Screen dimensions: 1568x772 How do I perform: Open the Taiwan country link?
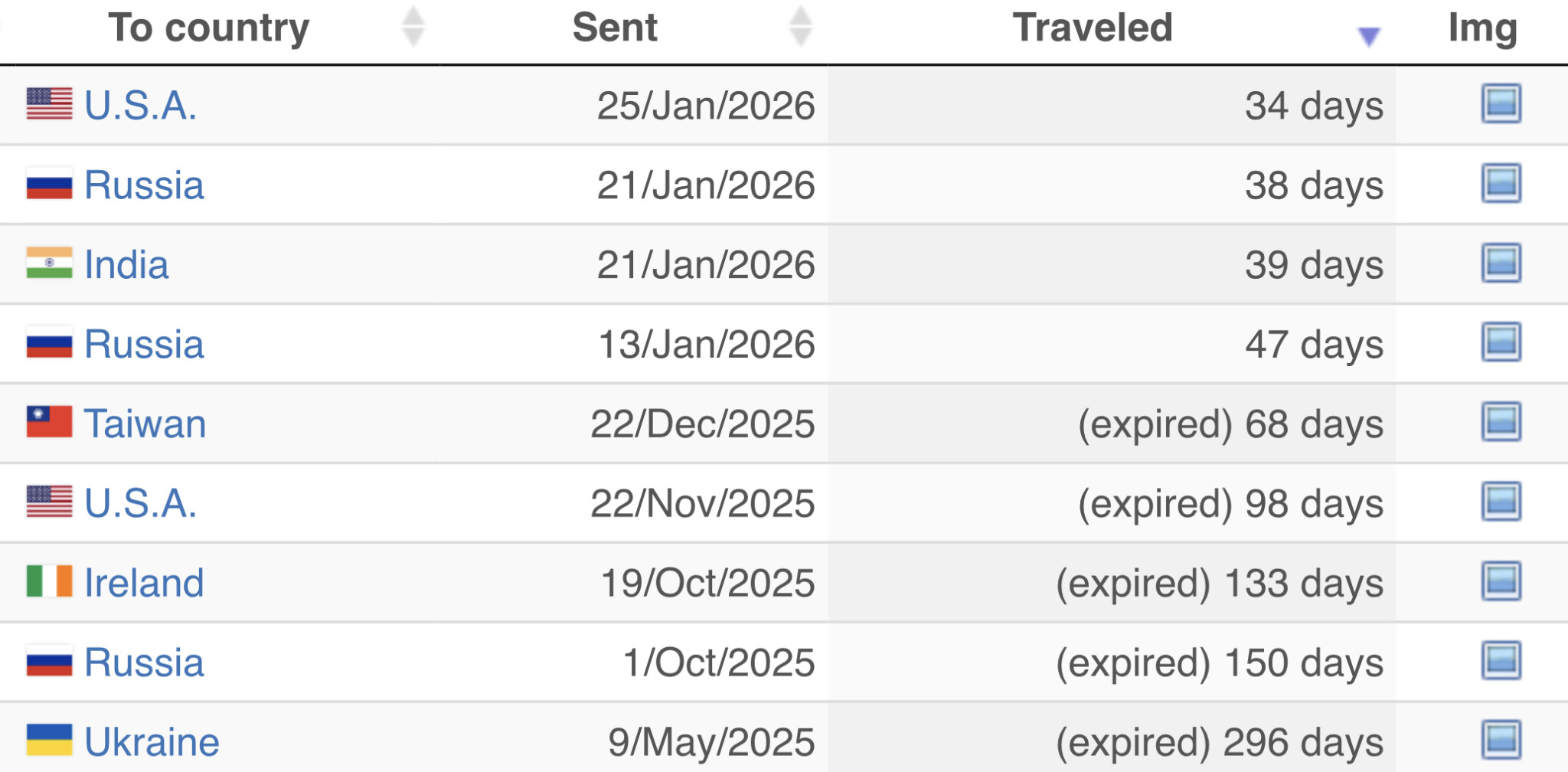tap(145, 424)
